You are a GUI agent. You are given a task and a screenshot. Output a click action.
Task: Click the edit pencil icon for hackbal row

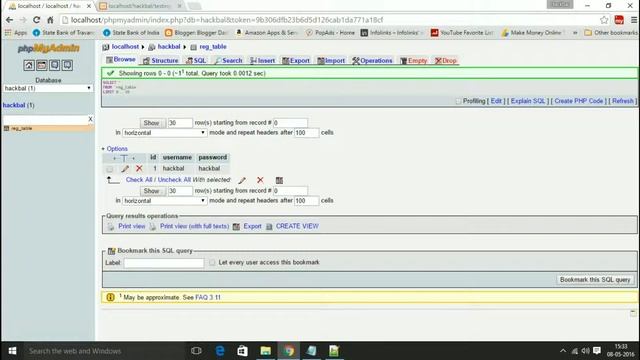coord(125,169)
